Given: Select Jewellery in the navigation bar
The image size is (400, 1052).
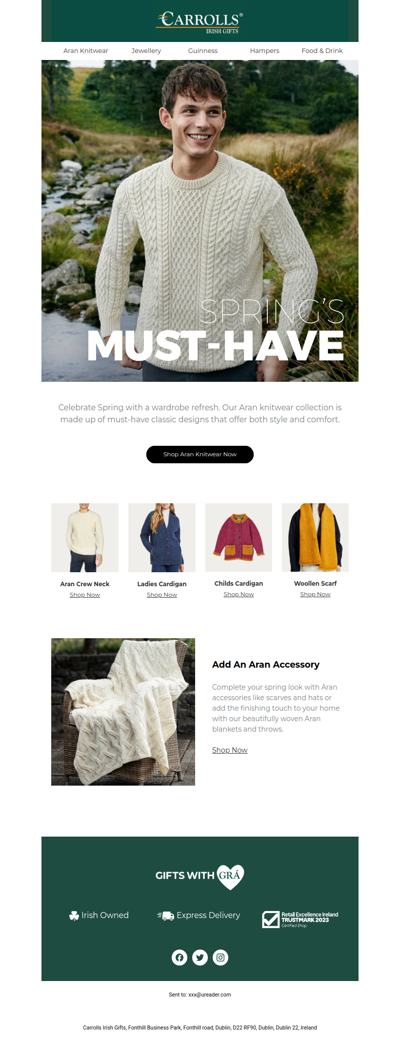Looking at the screenshot, I should [146, 51].
